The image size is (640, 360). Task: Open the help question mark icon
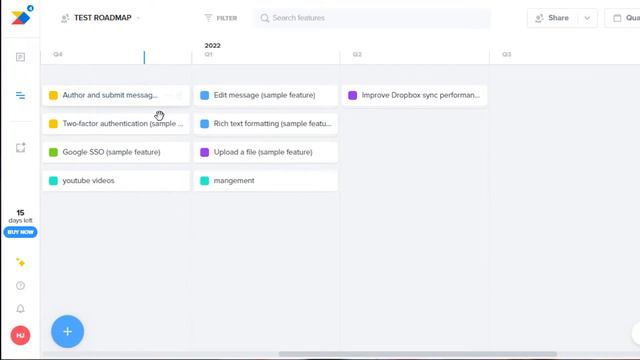20,286
